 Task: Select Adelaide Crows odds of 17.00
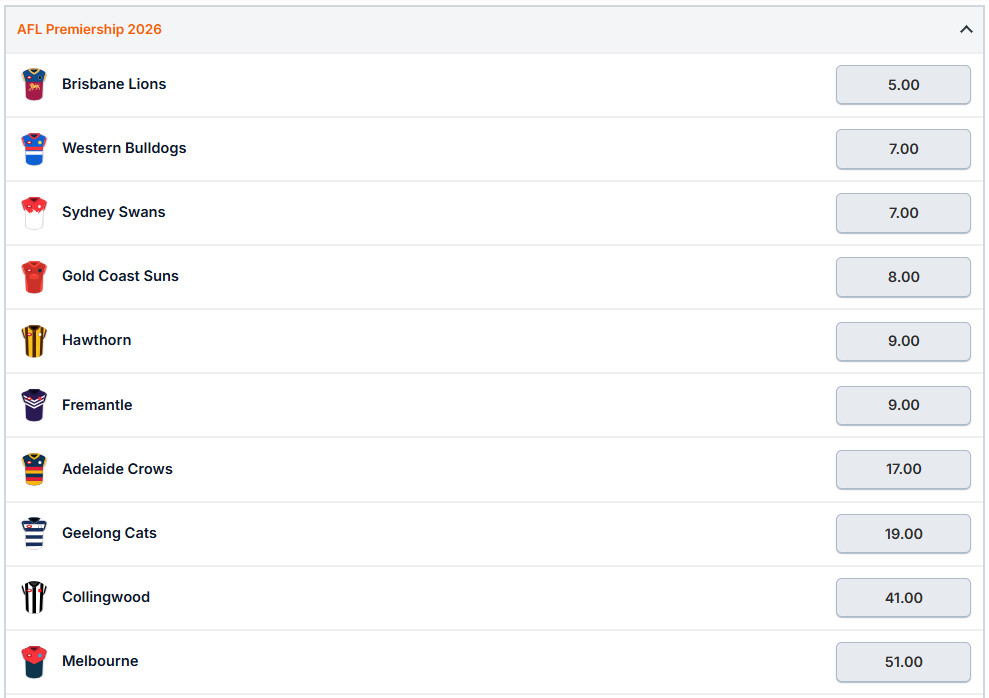click(x=902, y=469)
